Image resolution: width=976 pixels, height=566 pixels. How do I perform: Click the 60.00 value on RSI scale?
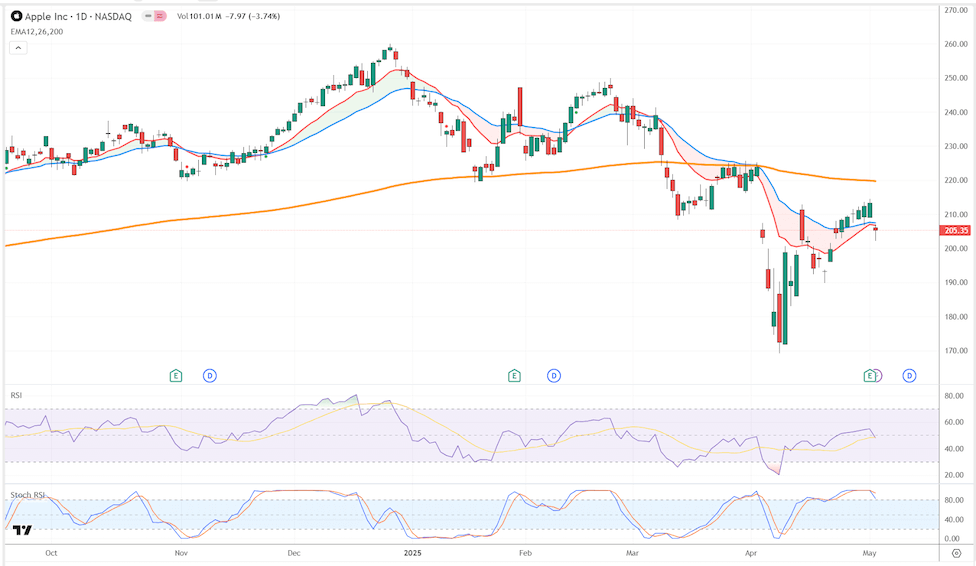click(954, 422)
